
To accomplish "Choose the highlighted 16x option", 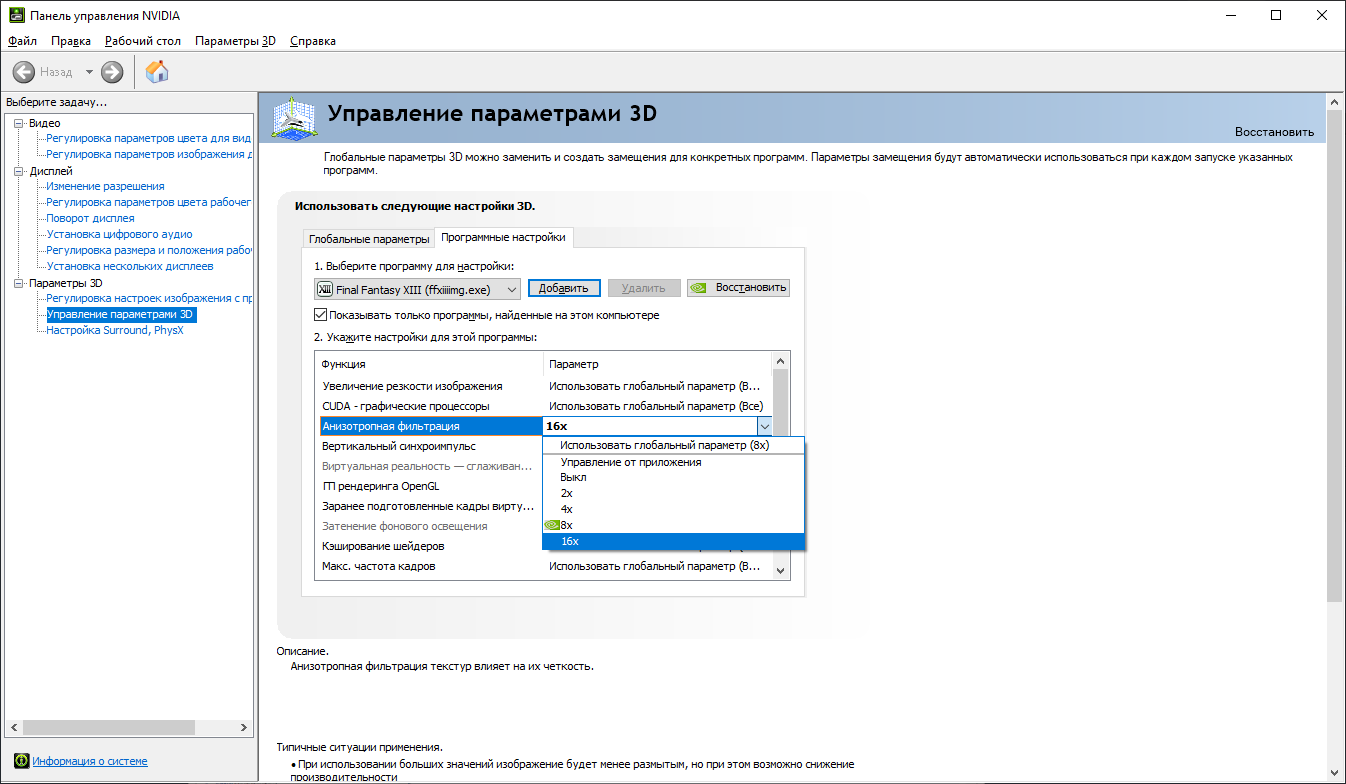I will click(x=673, y=542).
